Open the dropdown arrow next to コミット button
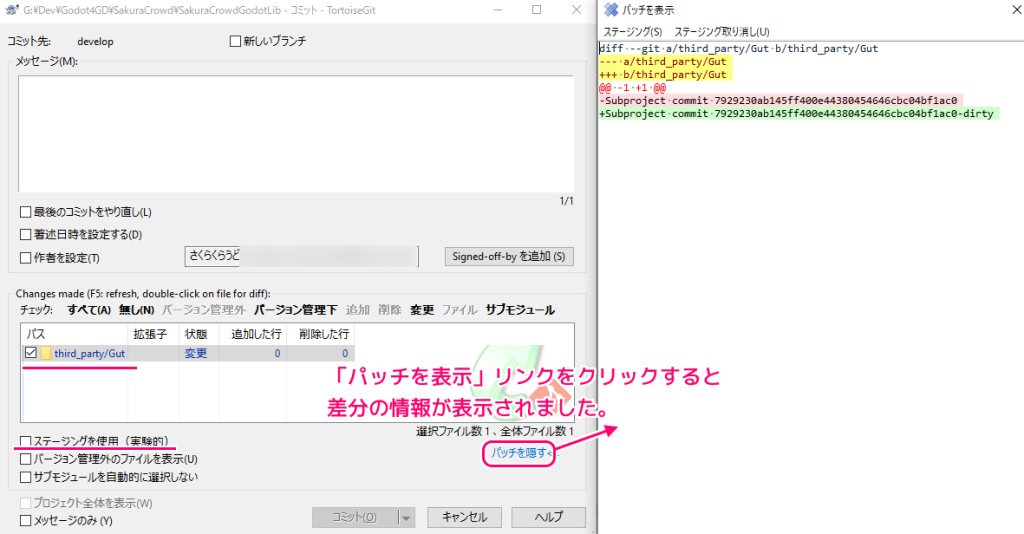This screenshot has height=534, width=1024. [406, 517]
